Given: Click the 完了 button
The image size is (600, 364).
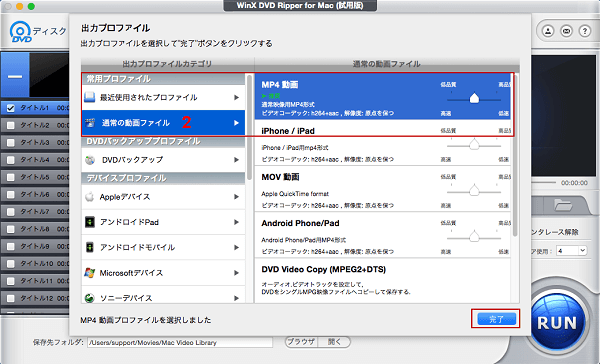Looking at the screenshot, I should pyautogui.click(x=496, y=319).
